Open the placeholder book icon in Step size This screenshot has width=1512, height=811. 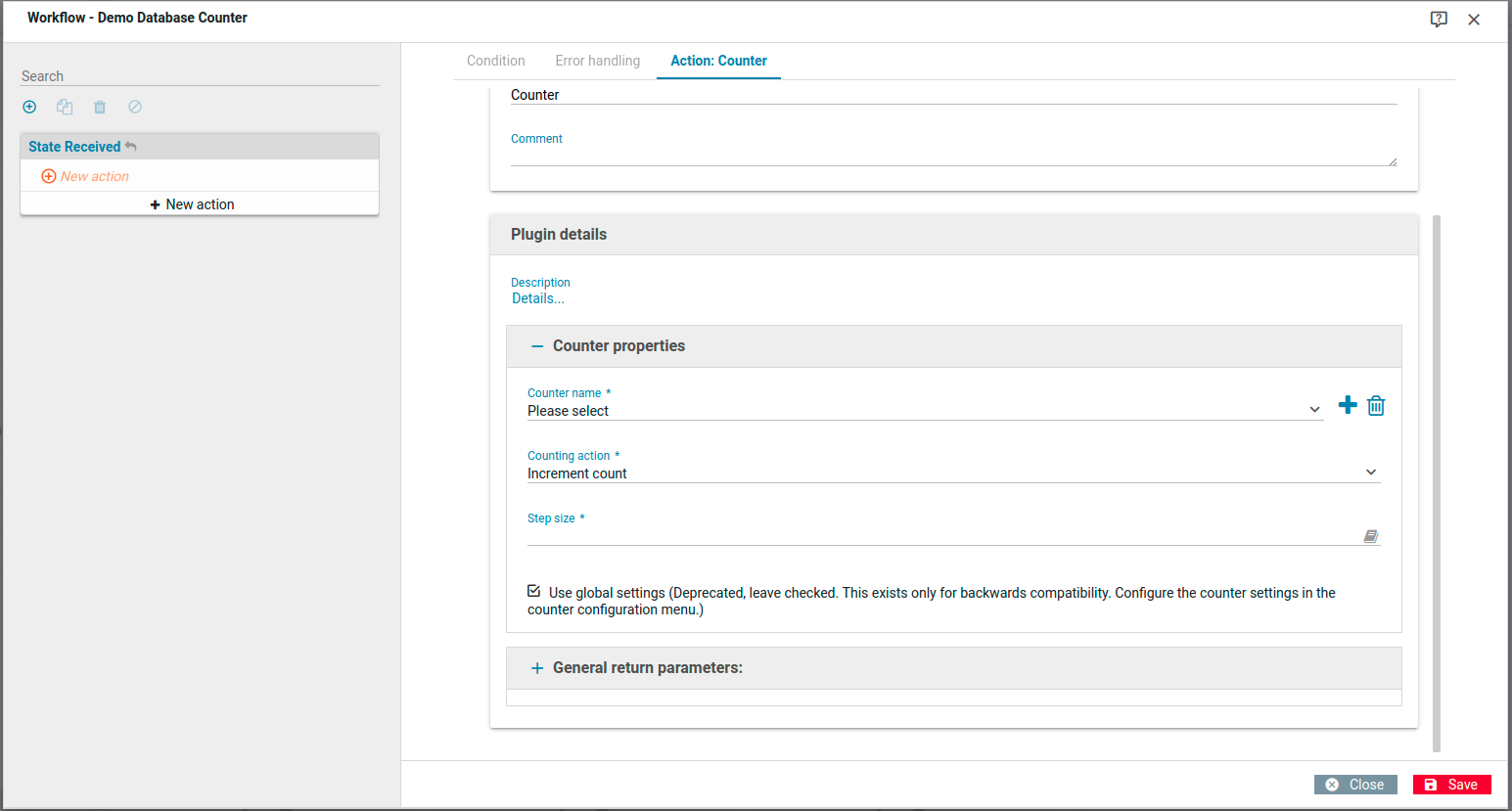(1370, 536)
